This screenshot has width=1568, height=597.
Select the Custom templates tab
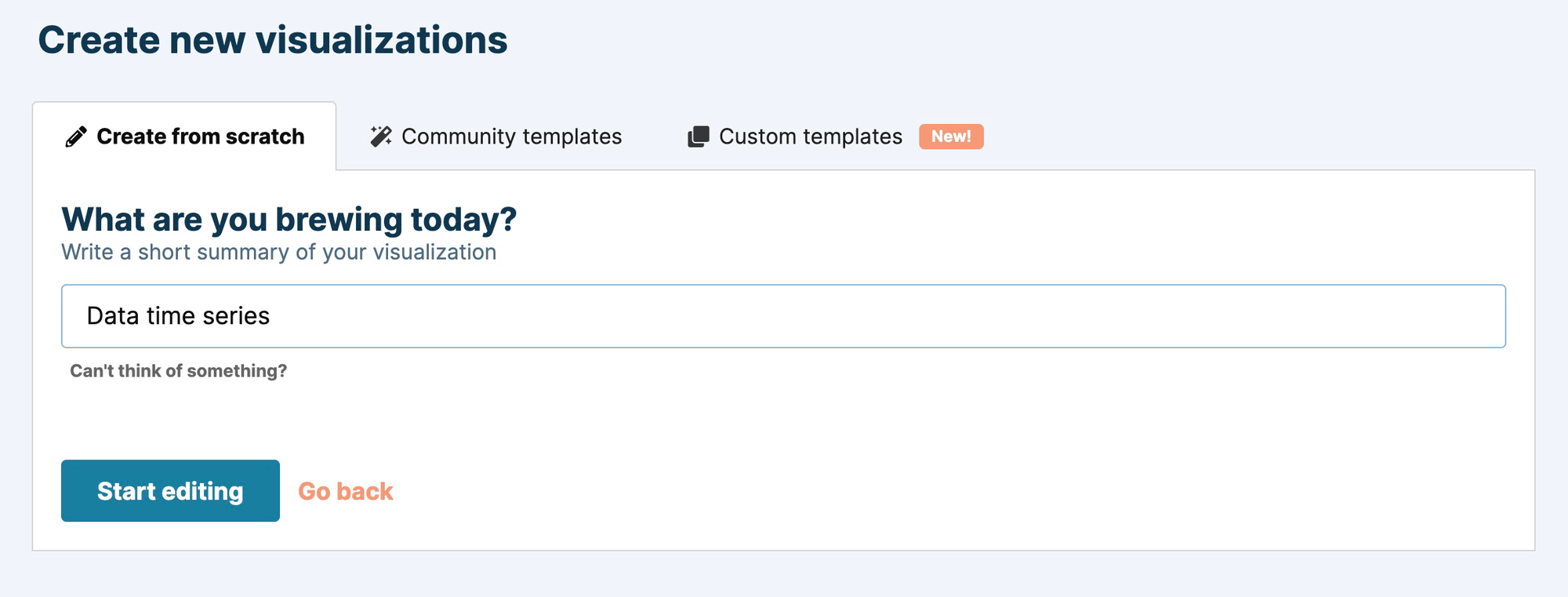point(811,137)
